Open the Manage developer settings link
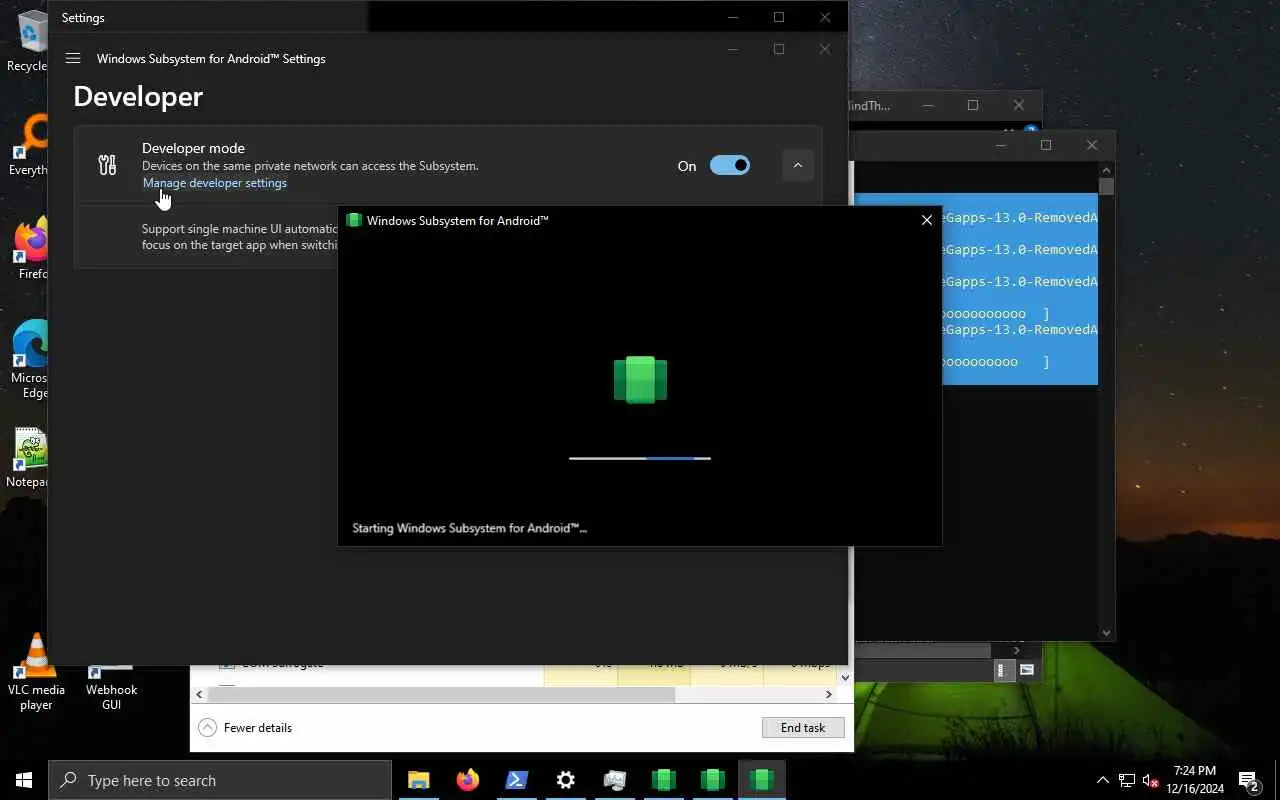This screenshot has height=800, width=1280. click(215, 183)
